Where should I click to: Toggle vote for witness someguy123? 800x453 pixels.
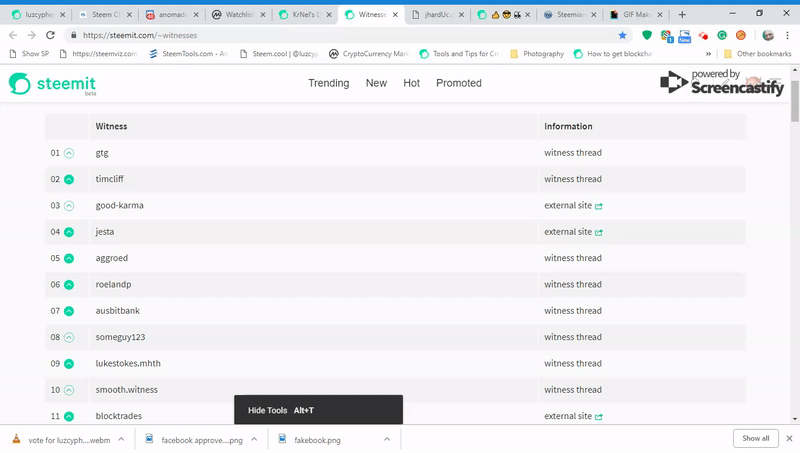69,337
